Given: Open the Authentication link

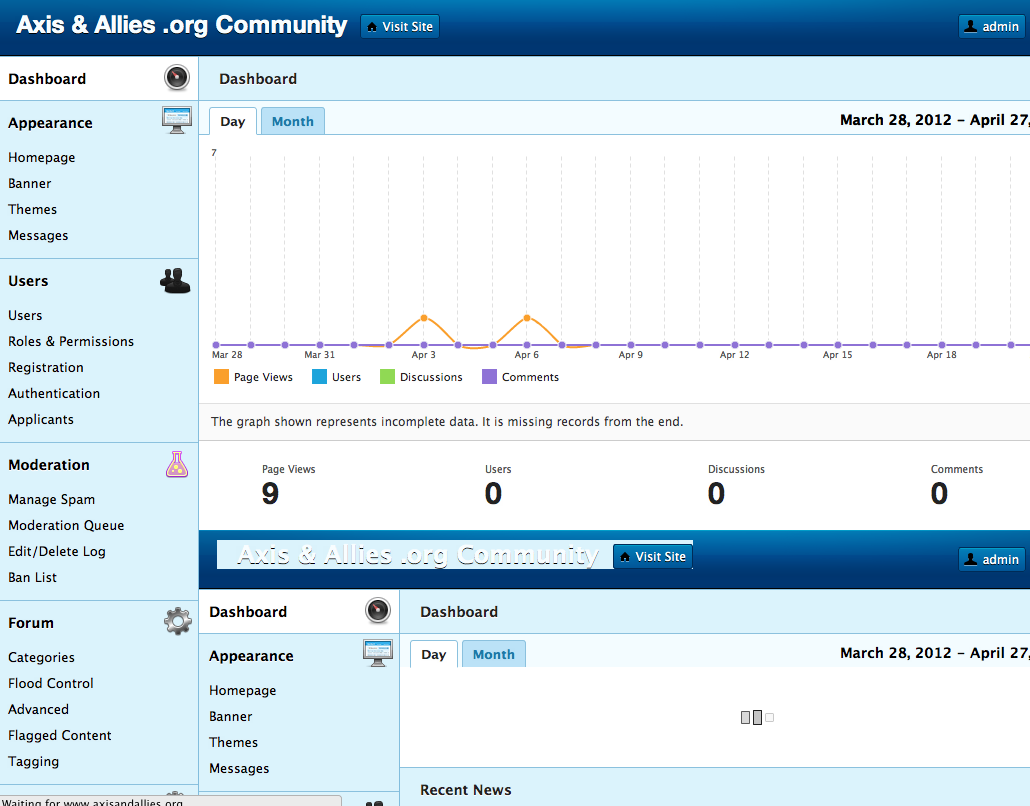Looking at the screenshot, I should pyautogui.click(x=54, y=393).
